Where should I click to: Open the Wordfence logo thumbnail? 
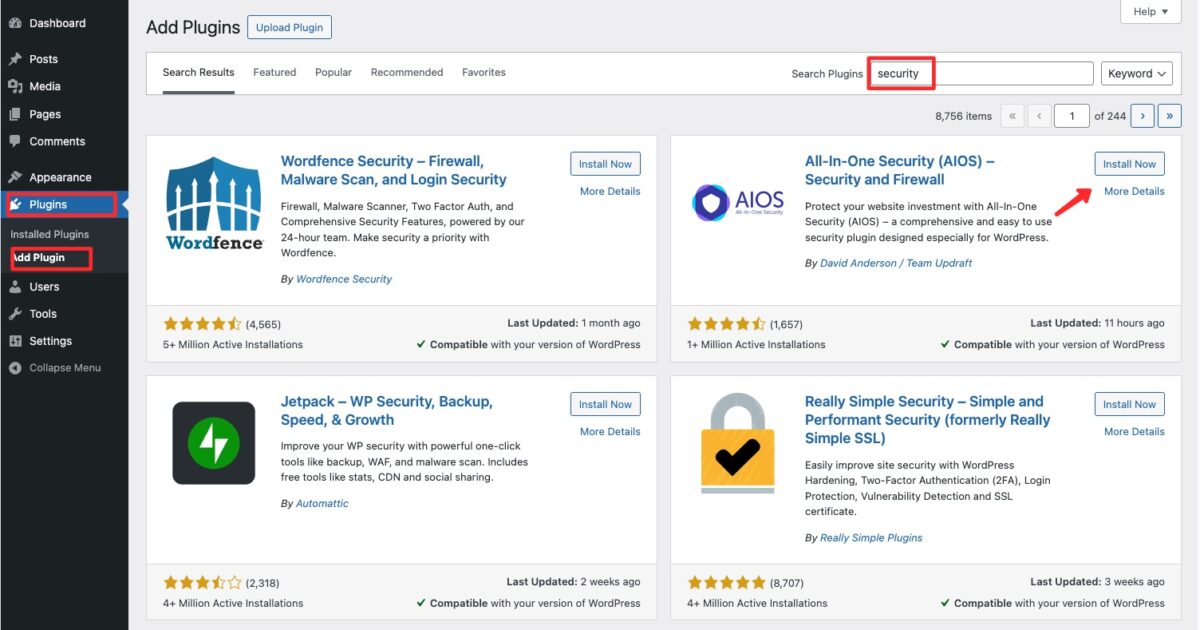(215, 203)
